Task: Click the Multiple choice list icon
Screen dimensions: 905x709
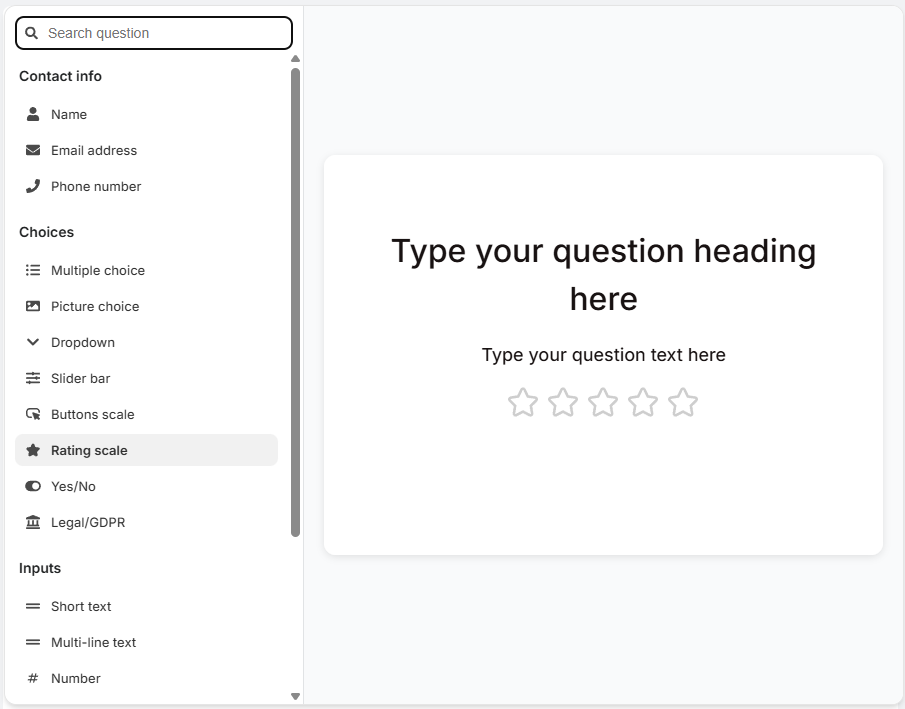Action: (33, 270)
